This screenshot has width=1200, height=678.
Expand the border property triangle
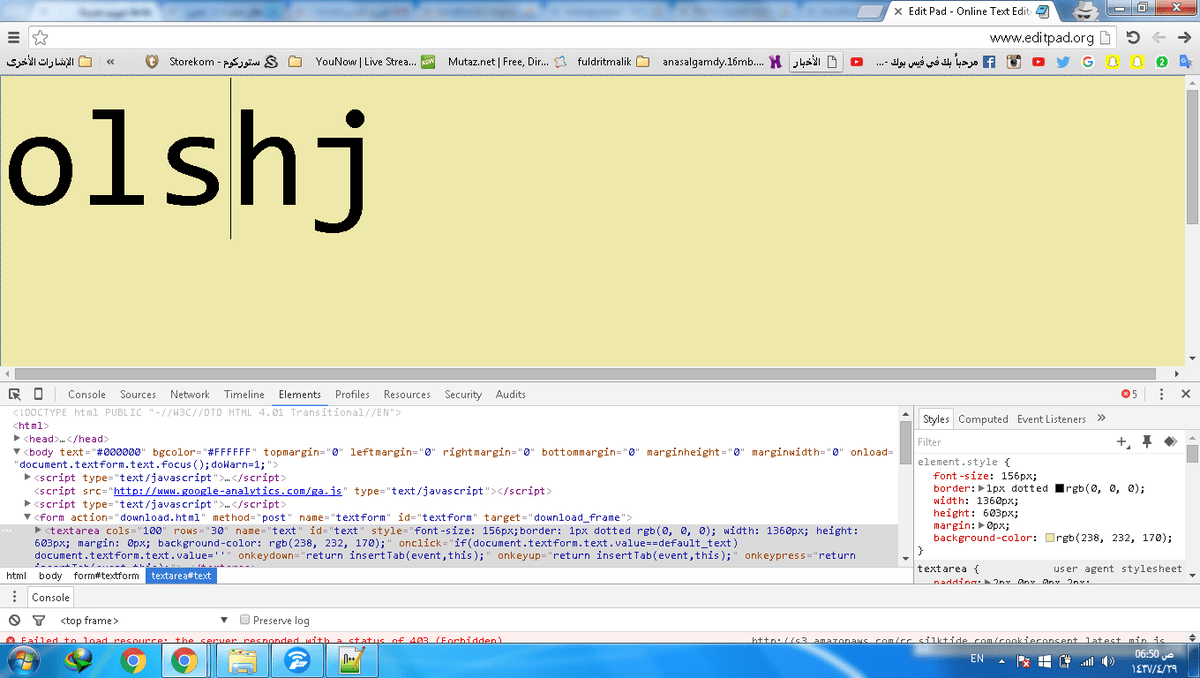point(981,489)
